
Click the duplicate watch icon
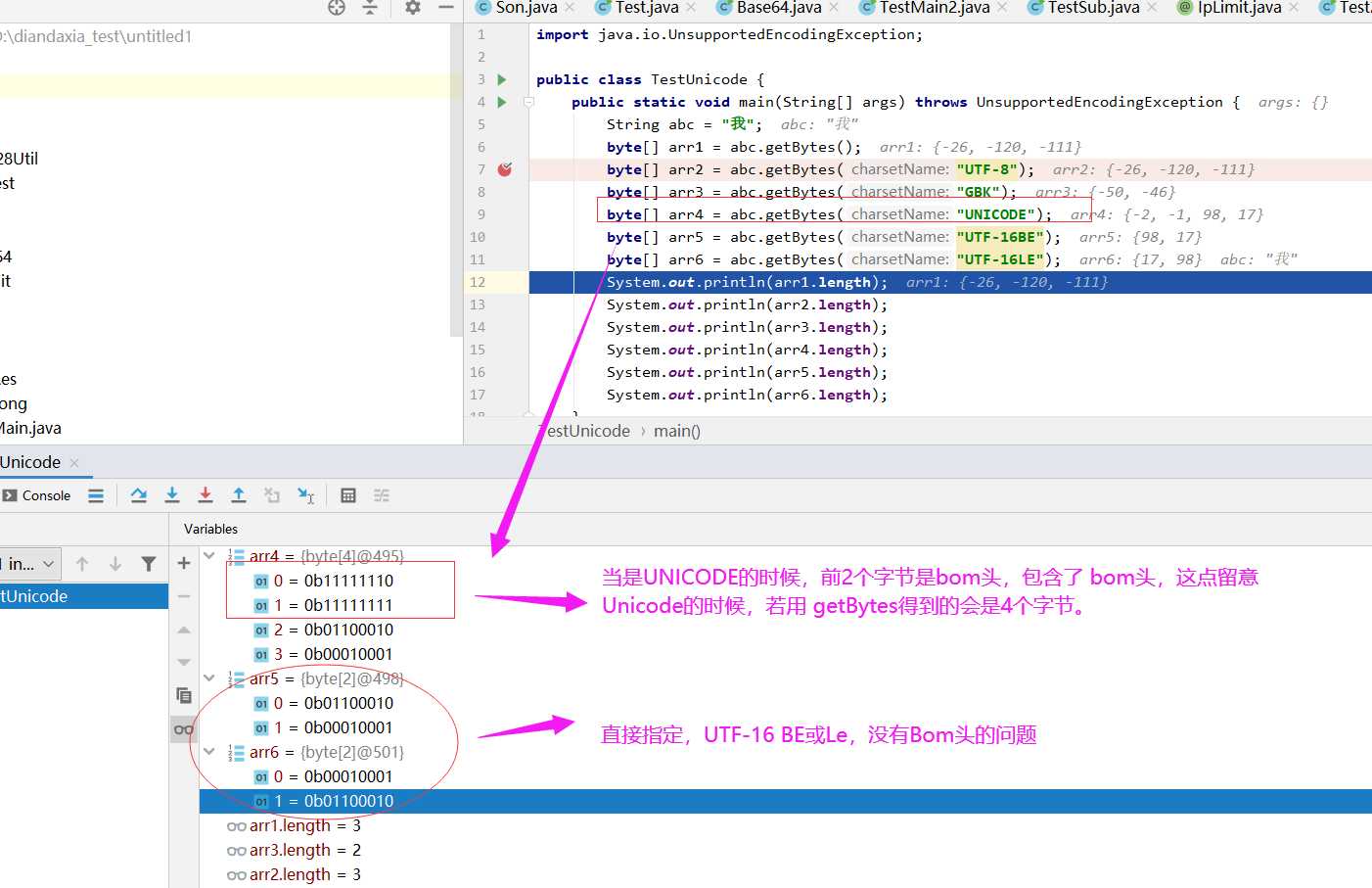pyautogui.click(x=184, y=695)
